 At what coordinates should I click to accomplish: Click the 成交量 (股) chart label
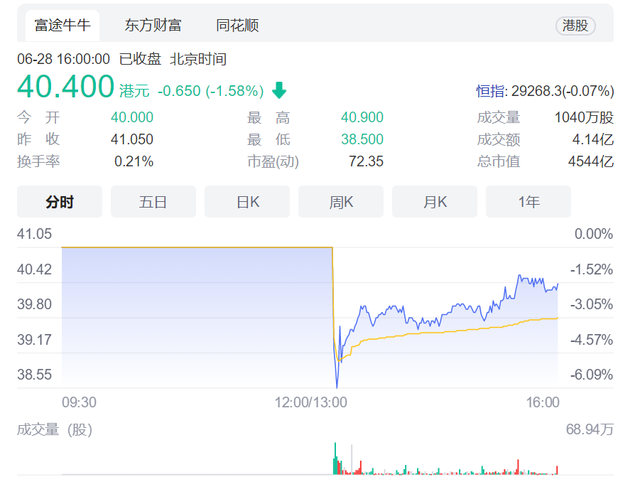point(55,430)
